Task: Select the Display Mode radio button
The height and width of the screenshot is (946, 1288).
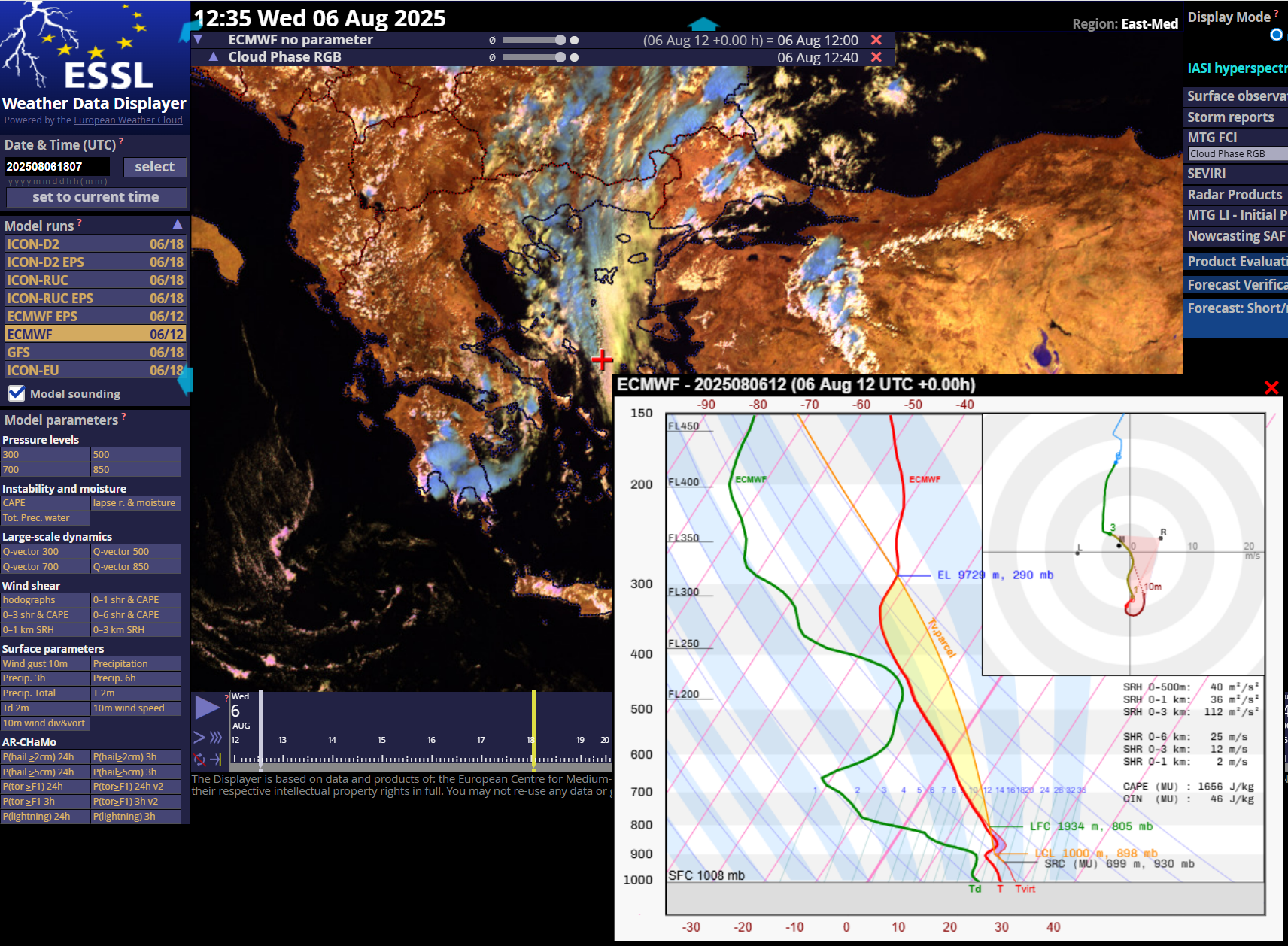Action: pyautogui.click(x=1277, y=34)
